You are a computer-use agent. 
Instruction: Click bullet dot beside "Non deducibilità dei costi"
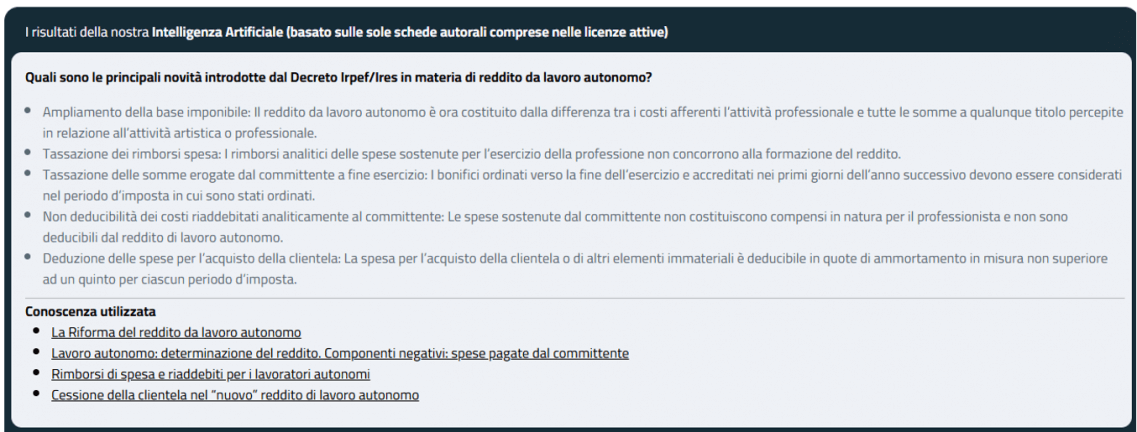click(29, 215)
